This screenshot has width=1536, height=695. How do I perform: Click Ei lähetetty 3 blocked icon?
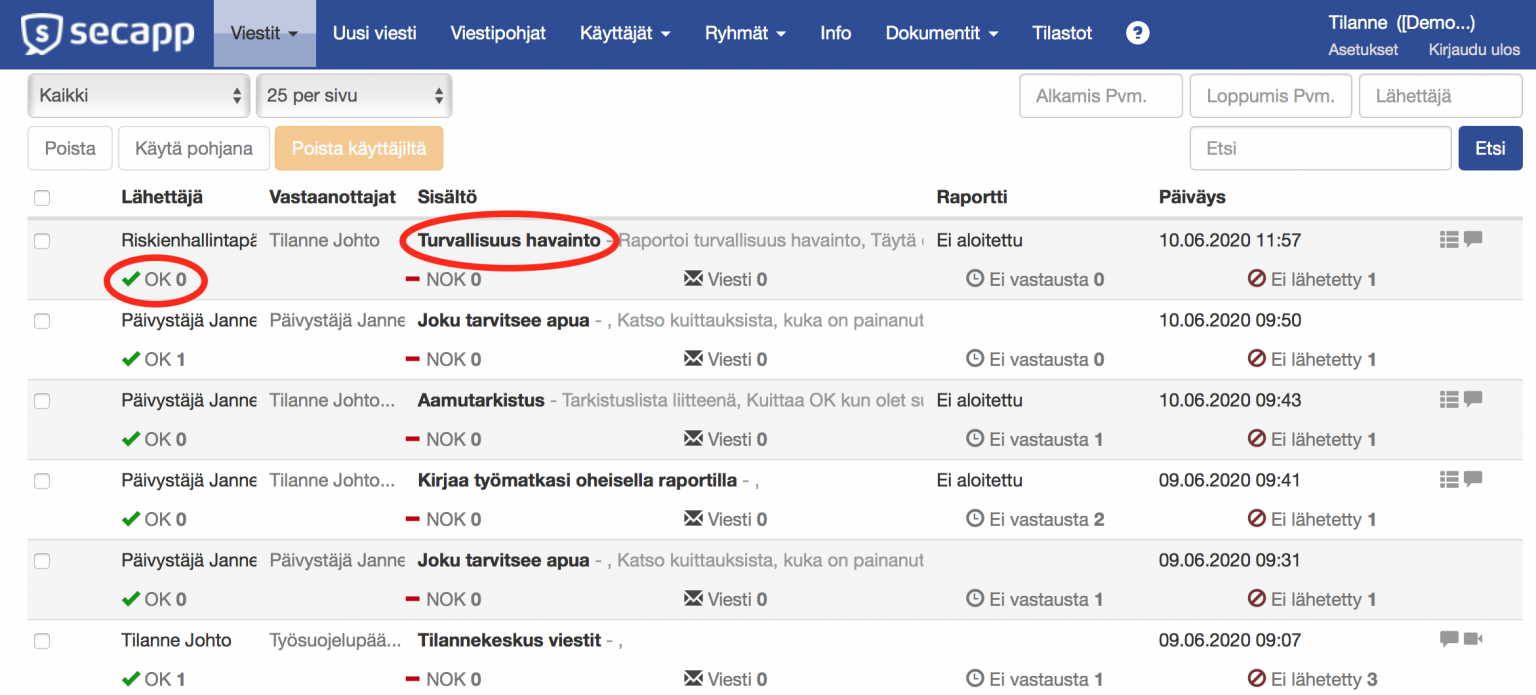[x=1257, y=679]
